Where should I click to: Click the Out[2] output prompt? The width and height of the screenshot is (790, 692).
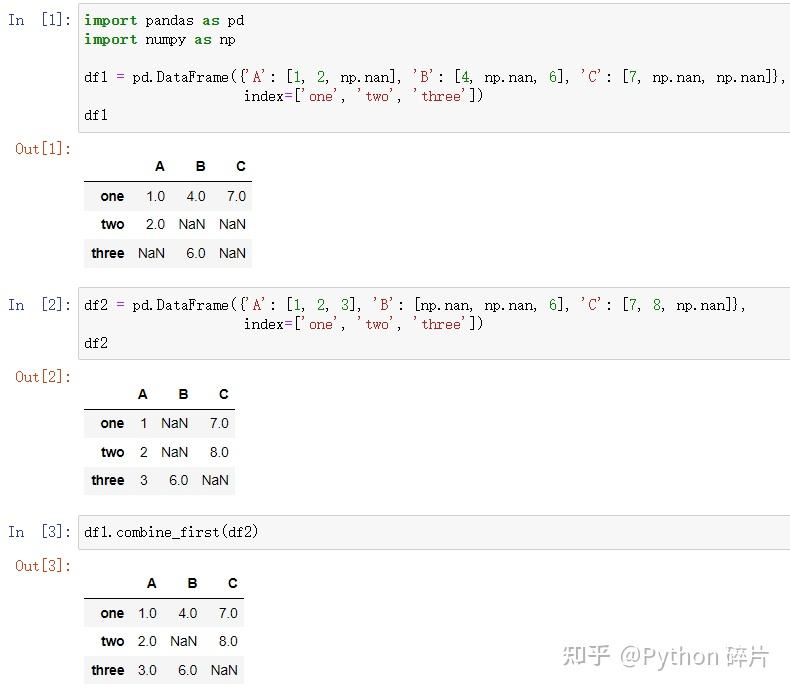[43, 377]
